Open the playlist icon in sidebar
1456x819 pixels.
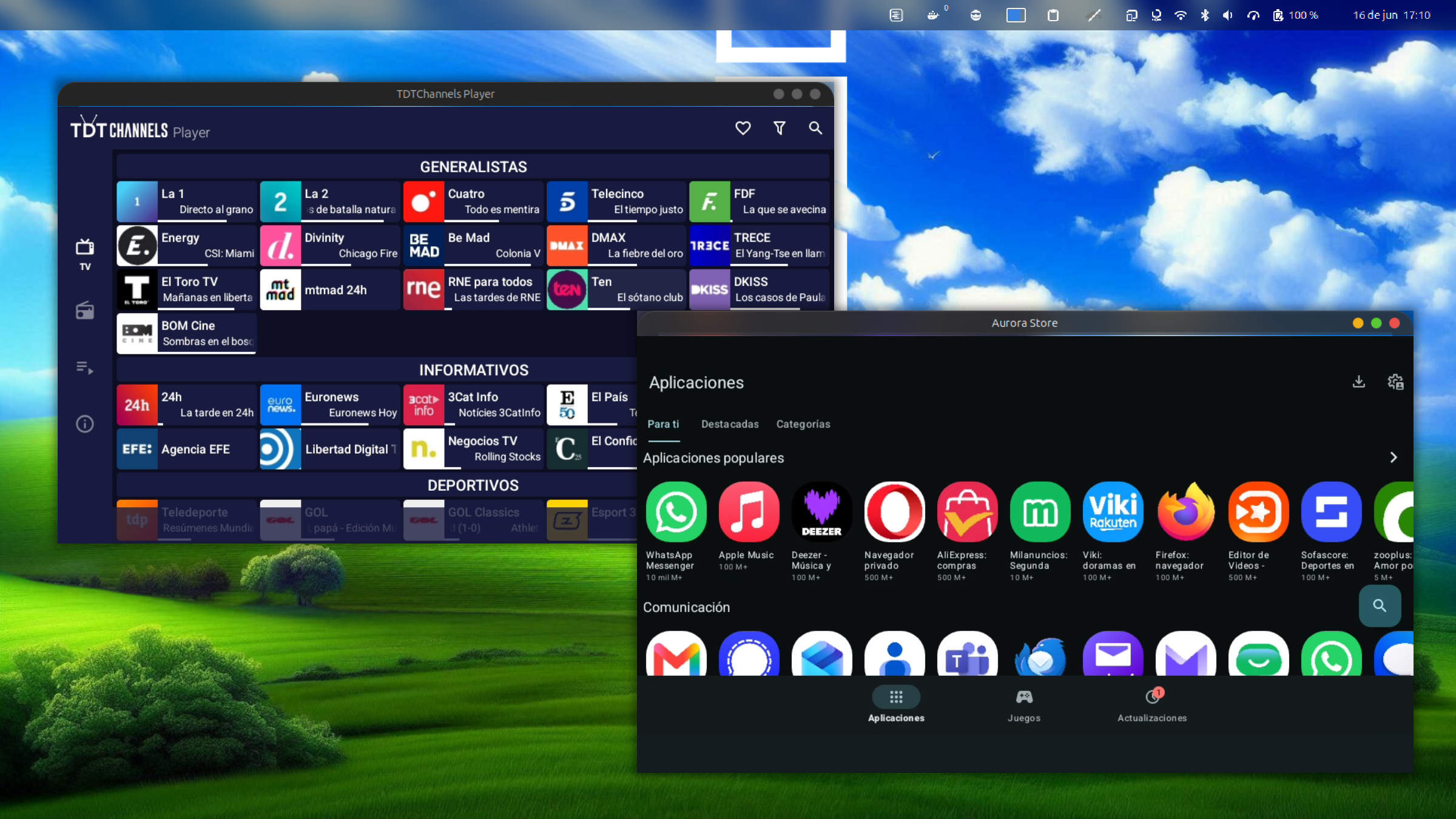85,368
